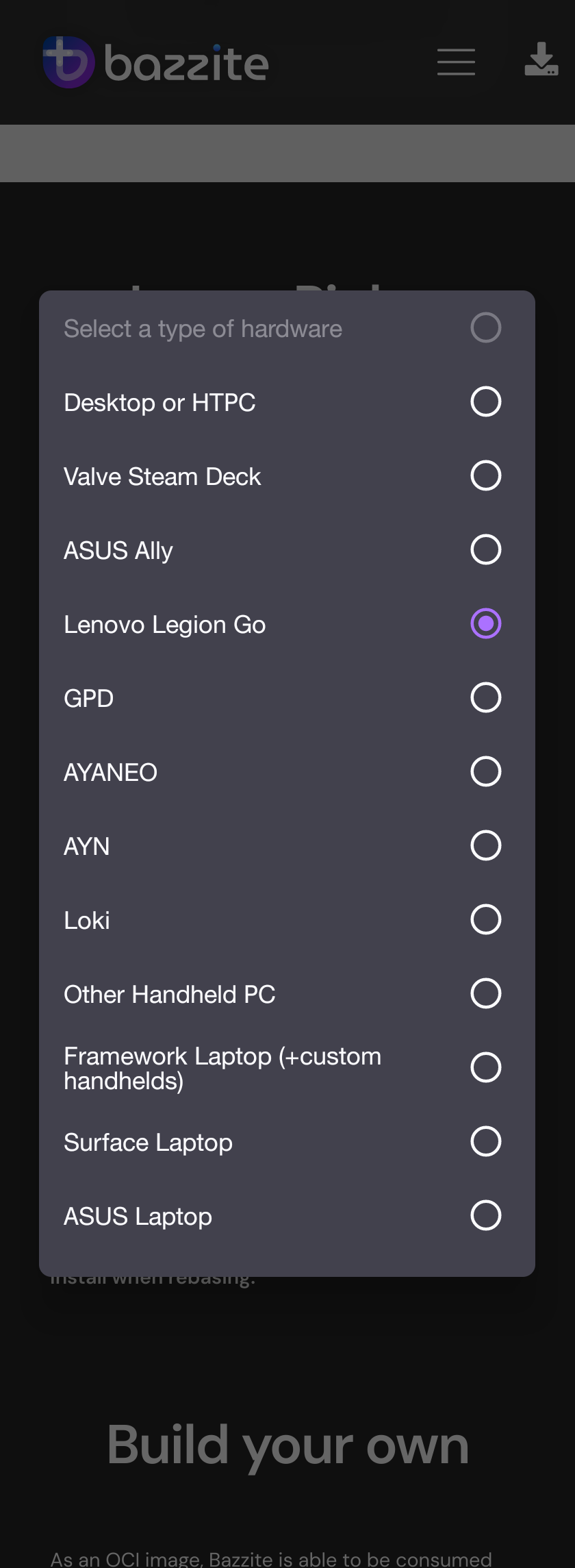Viewport: 575px width, 1568px height.
Task: Click the empty placeholder radio circle
Action: (485, 328)
